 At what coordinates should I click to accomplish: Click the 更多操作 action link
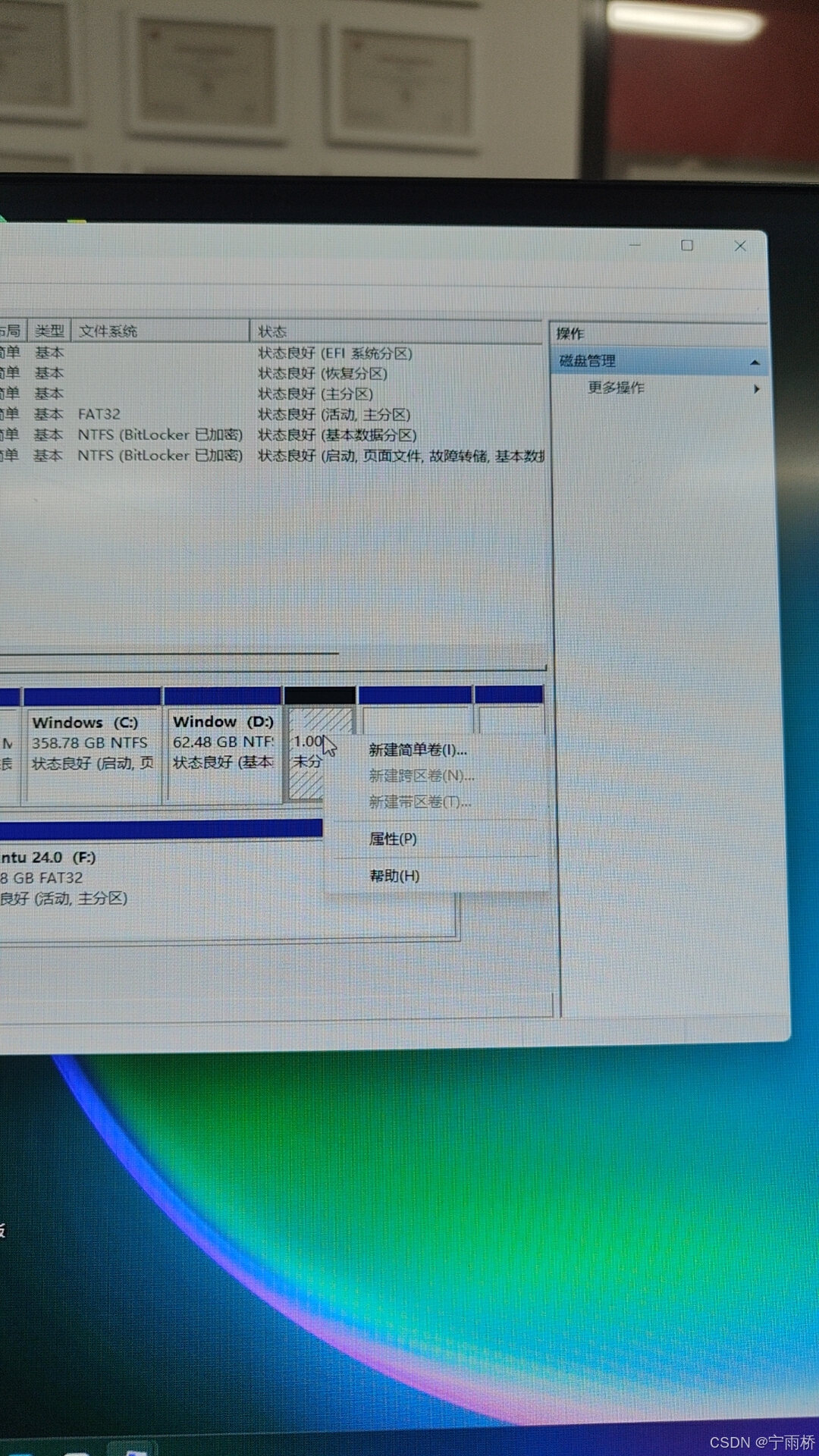(x=616, y=388)
